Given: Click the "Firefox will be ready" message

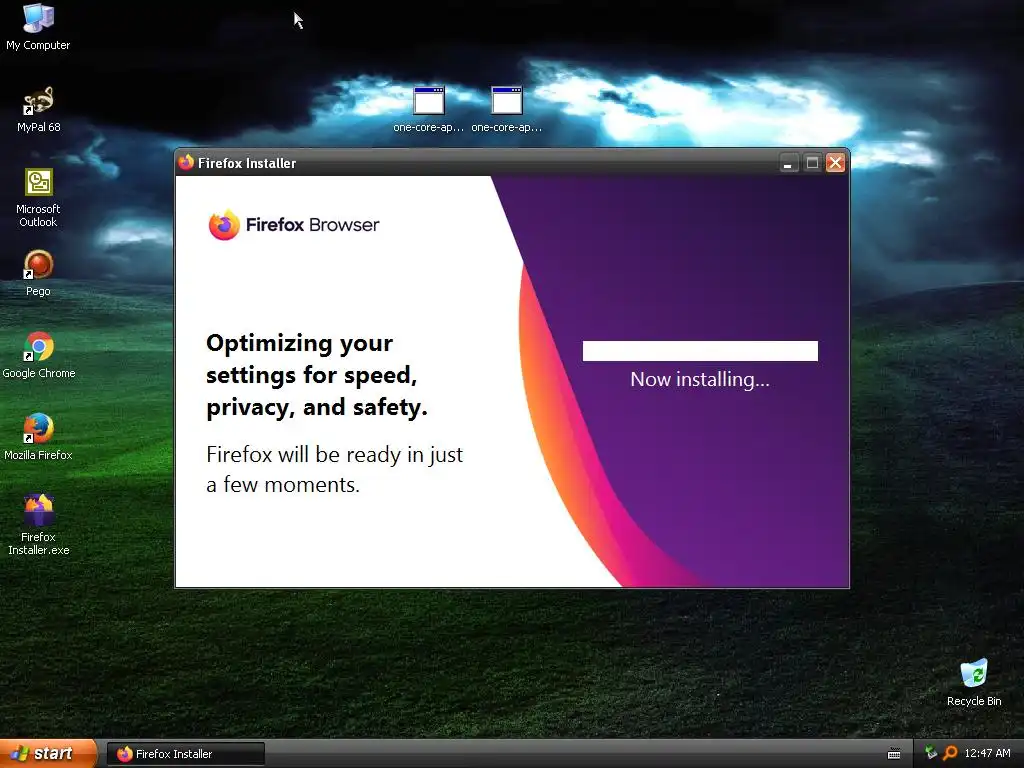Looking at the screenshot, I should (334, 469).
